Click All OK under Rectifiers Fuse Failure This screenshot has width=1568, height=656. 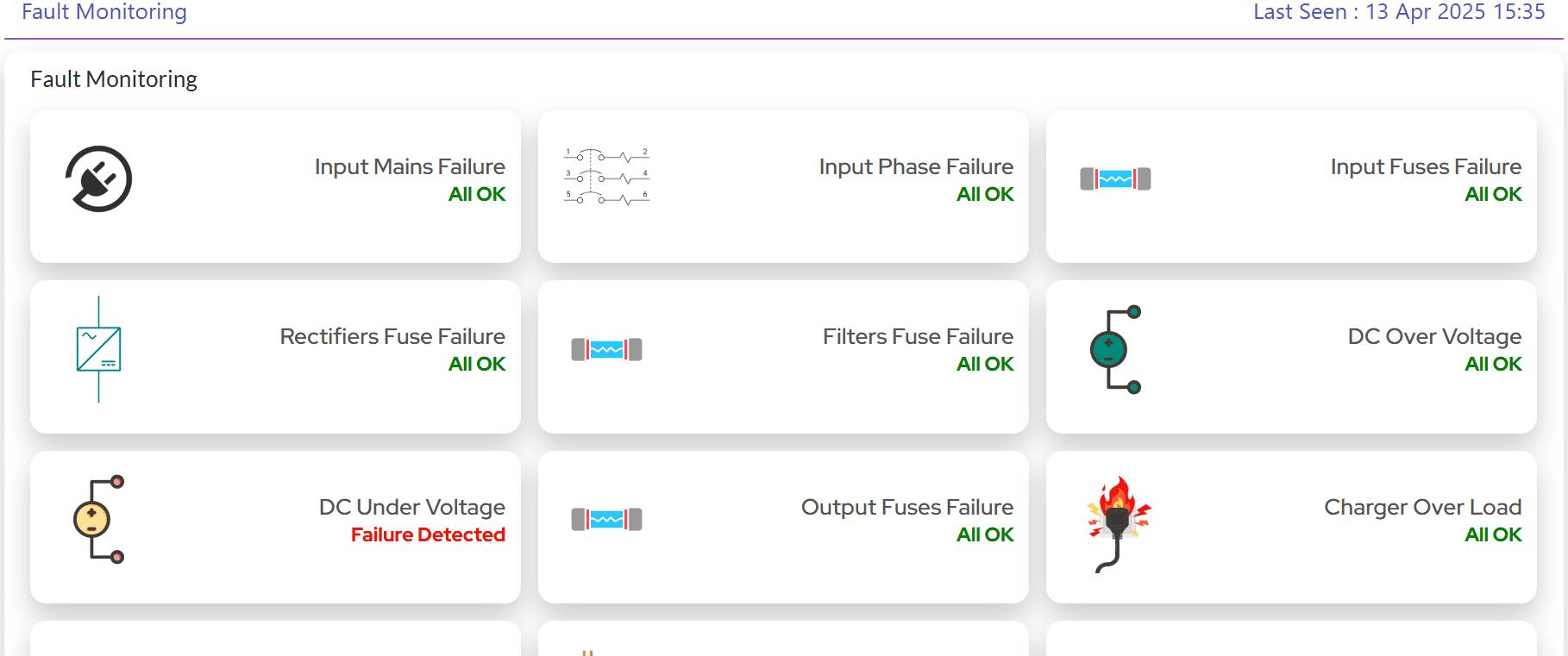coord(477,364)
